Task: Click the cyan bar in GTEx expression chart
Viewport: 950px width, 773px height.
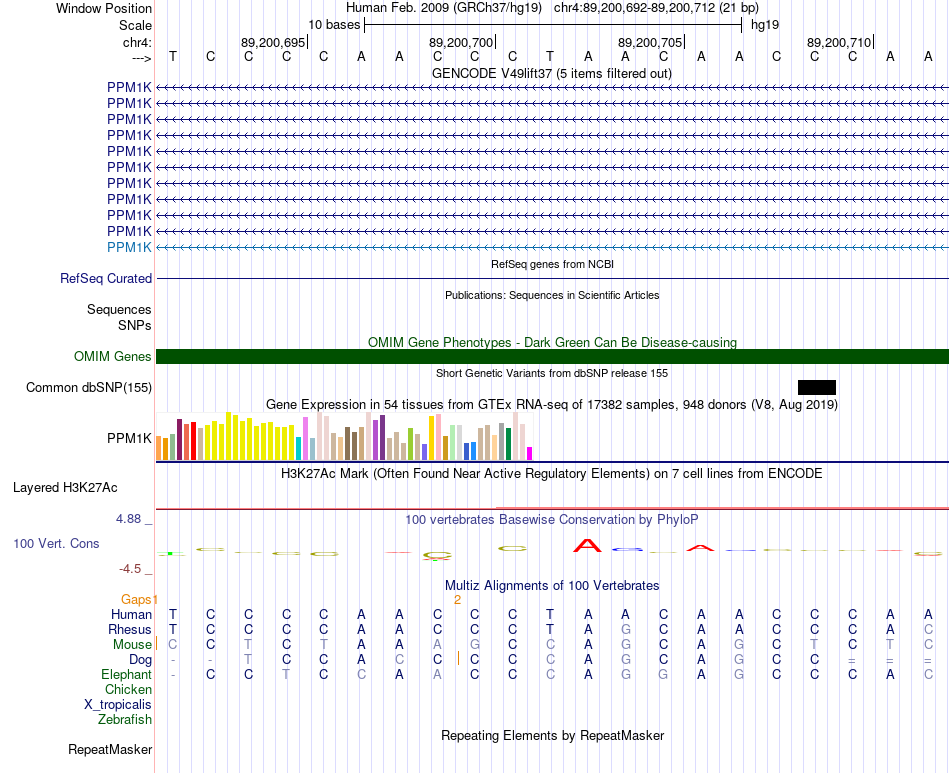Action: coord(298,448)
